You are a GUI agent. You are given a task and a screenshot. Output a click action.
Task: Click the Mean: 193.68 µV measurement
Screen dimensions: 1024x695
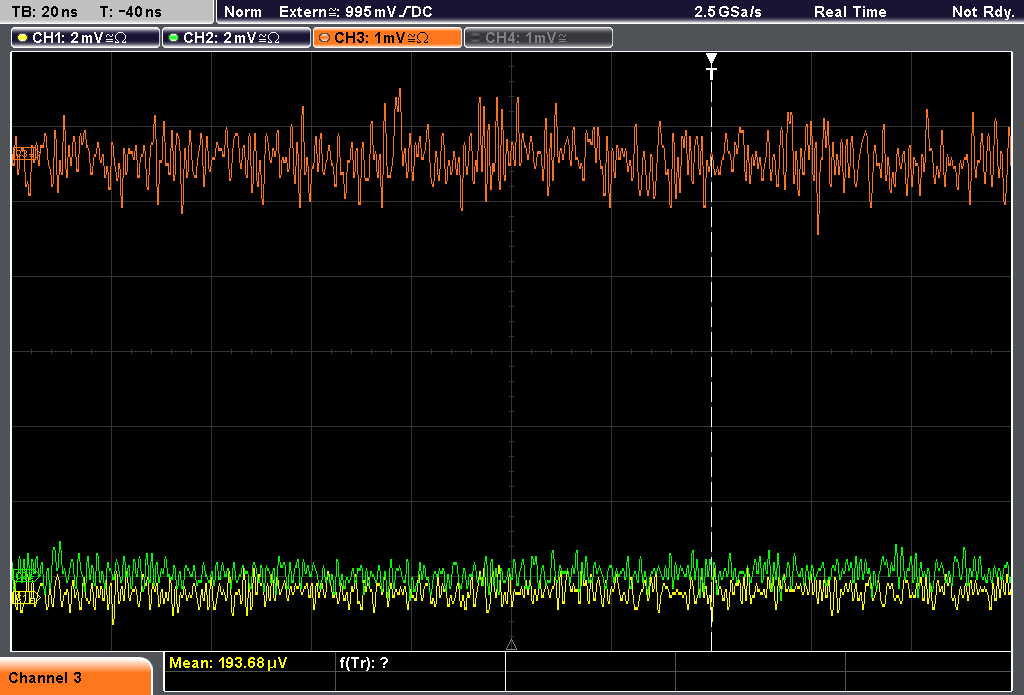[227, 663]
